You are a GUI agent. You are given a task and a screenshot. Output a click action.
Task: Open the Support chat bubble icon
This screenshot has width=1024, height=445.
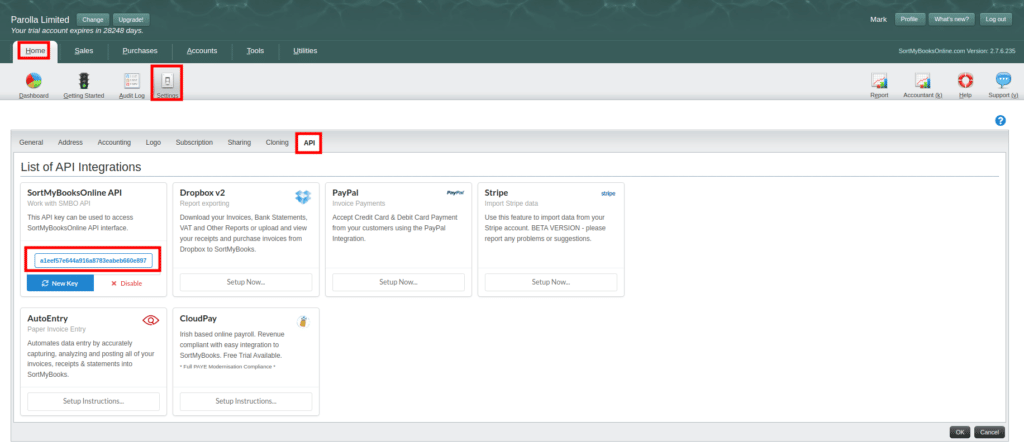[1002, 80]
